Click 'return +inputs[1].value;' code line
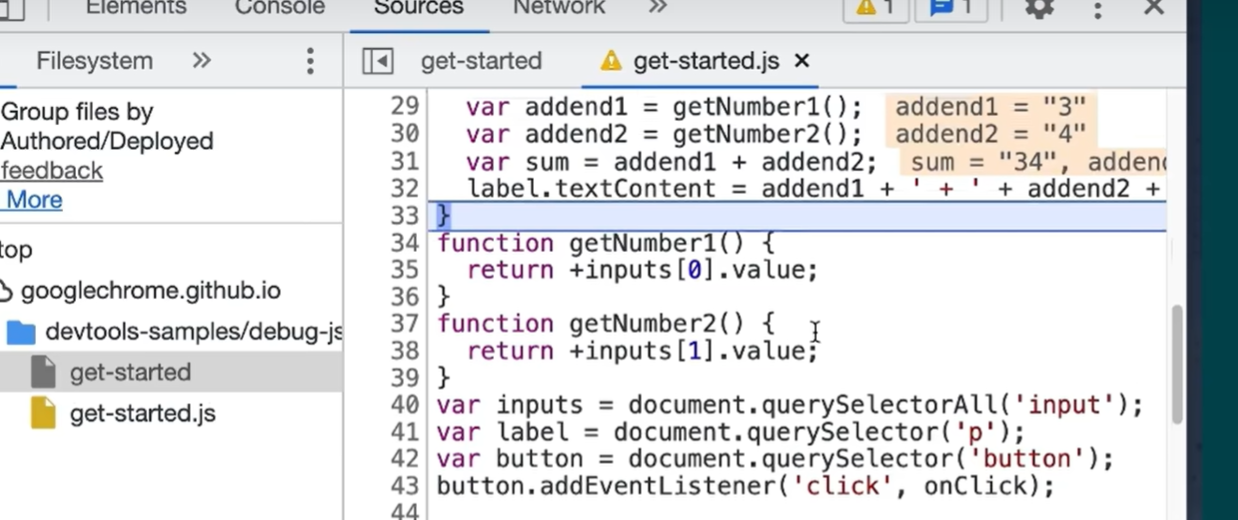 click(642, 351)
